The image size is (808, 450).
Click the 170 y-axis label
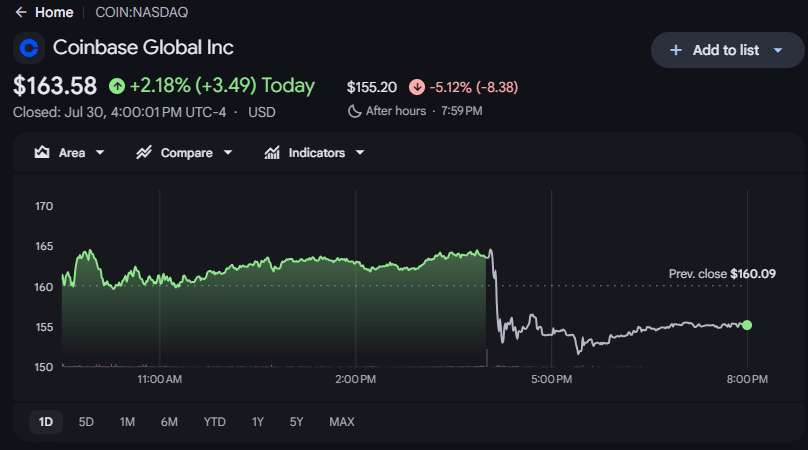44,206
